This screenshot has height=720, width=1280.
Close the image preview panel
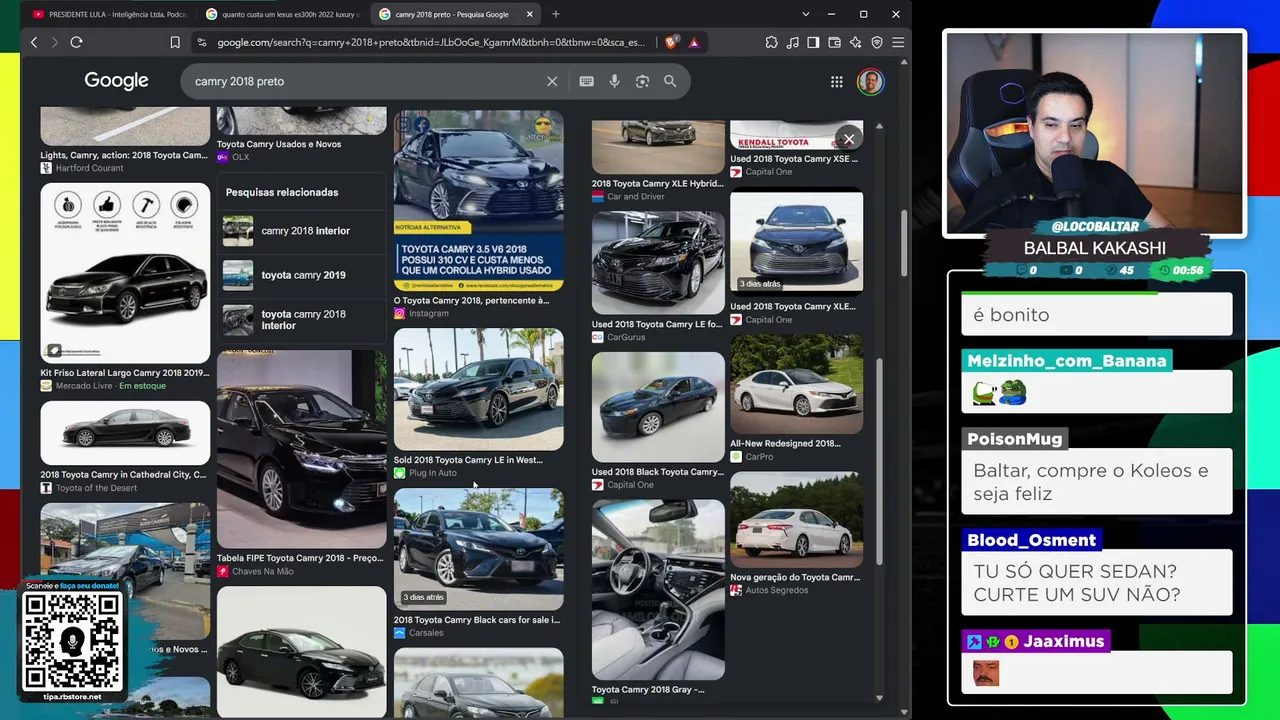click(x=849, y=139)
